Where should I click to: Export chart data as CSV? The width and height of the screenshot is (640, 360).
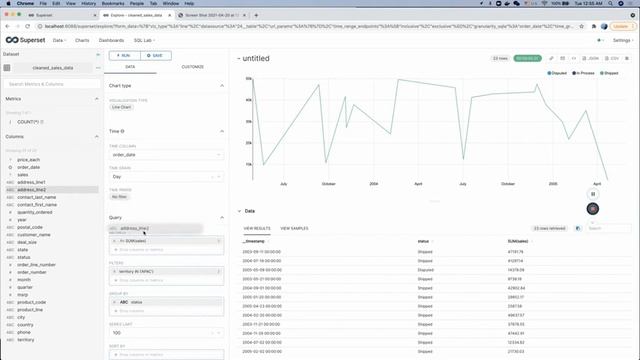pyautogui.click(x=612, y=58)
